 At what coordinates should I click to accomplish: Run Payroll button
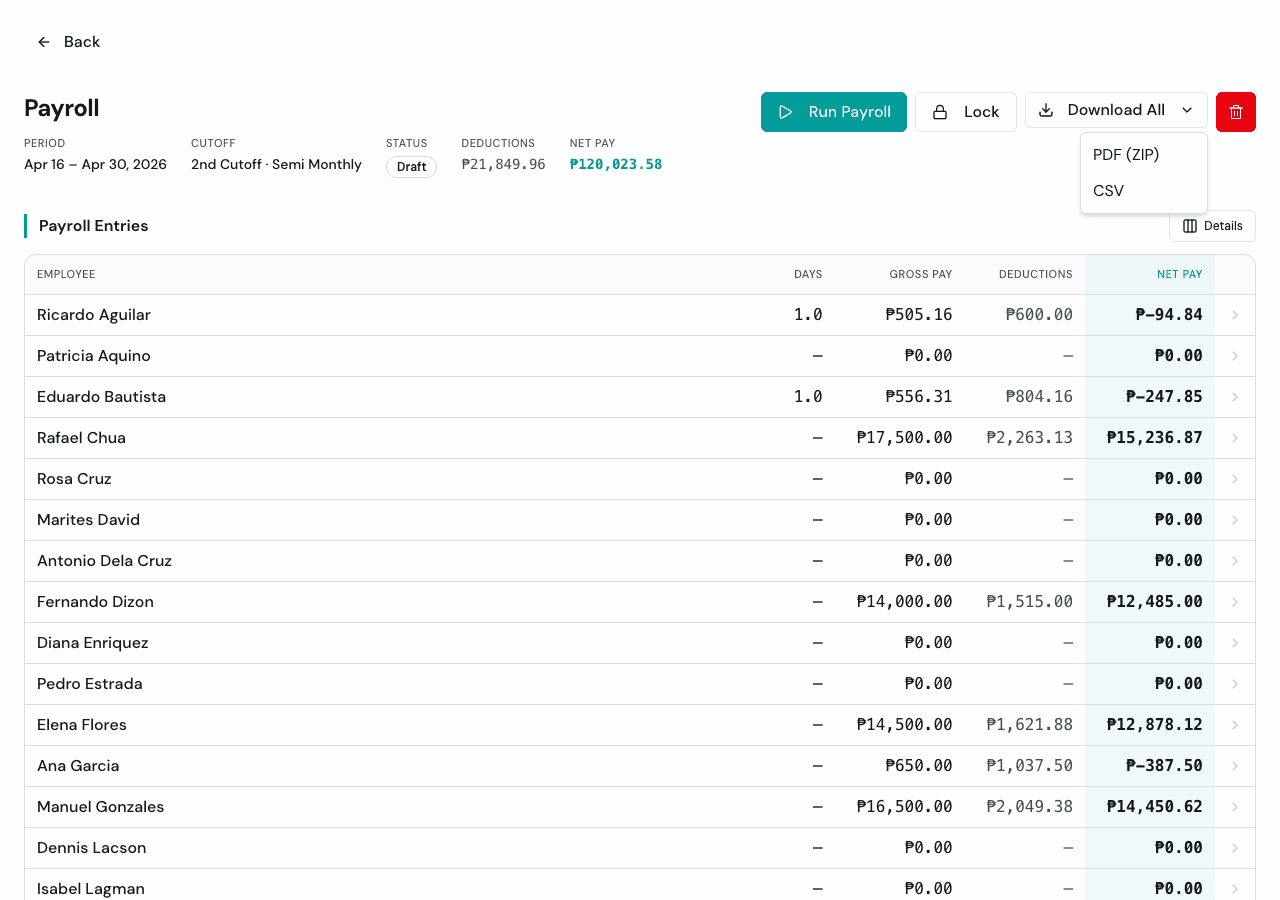pyautogui.click(x=834, y=112)
